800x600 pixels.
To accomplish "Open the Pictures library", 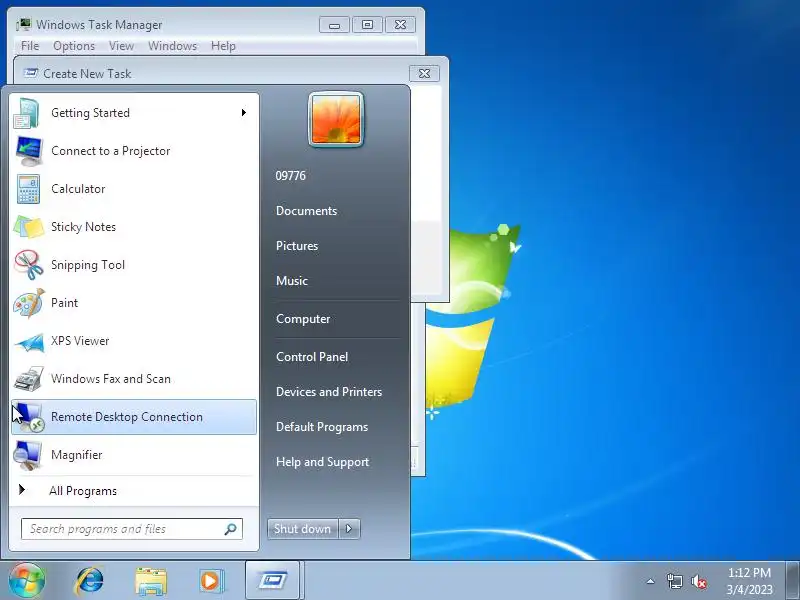I will click(297, 246).
